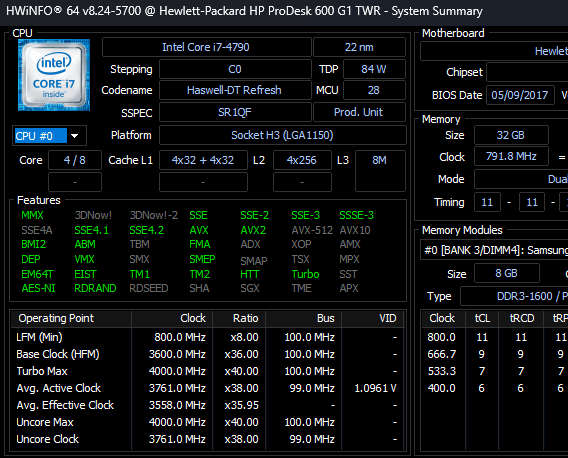Click the Haswell-DT Refresh codename field
Screen dimensions: 568x458
coord(234,90)
